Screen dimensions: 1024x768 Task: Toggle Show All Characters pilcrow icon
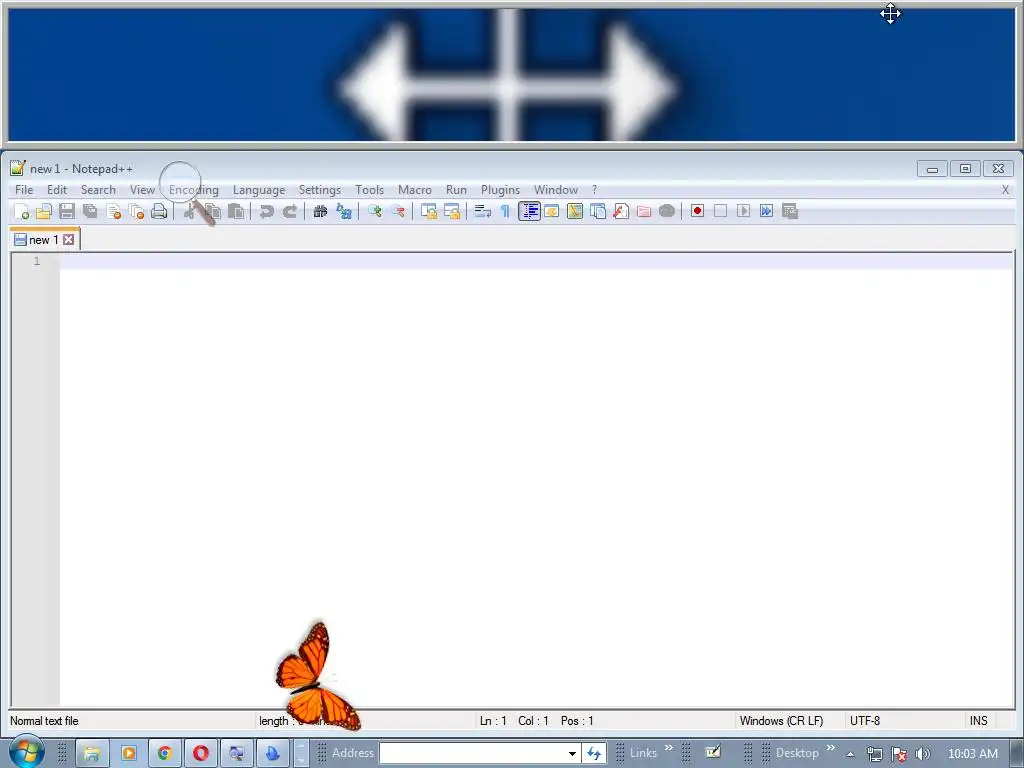[x=505, y=211]
